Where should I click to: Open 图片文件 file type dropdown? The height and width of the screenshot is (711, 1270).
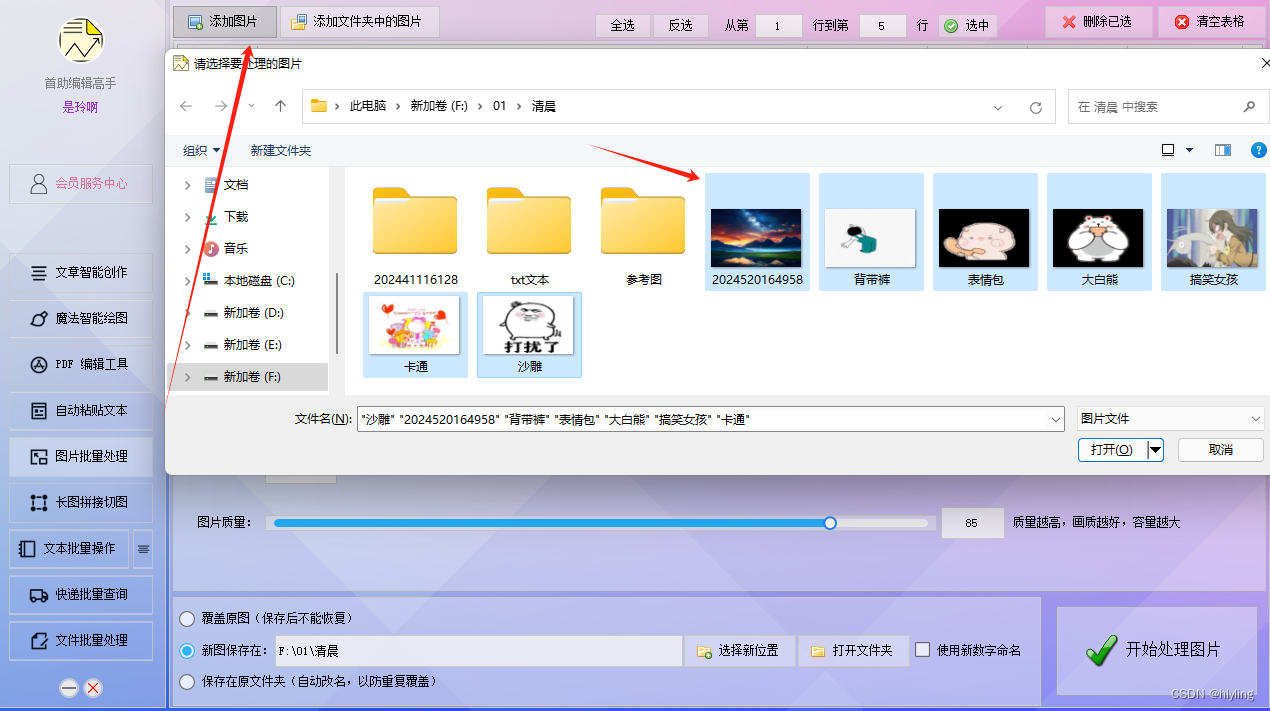tap(1171, 419)
